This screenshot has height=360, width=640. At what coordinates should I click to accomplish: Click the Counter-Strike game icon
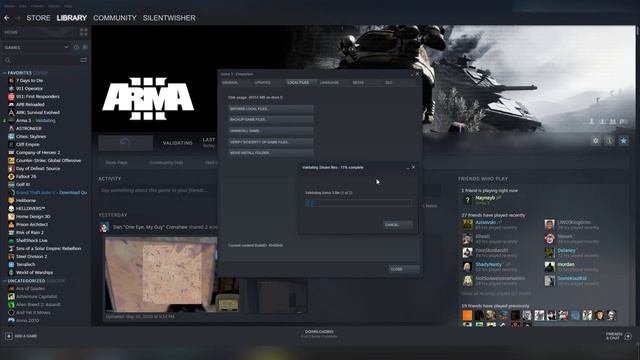[11, 161]
